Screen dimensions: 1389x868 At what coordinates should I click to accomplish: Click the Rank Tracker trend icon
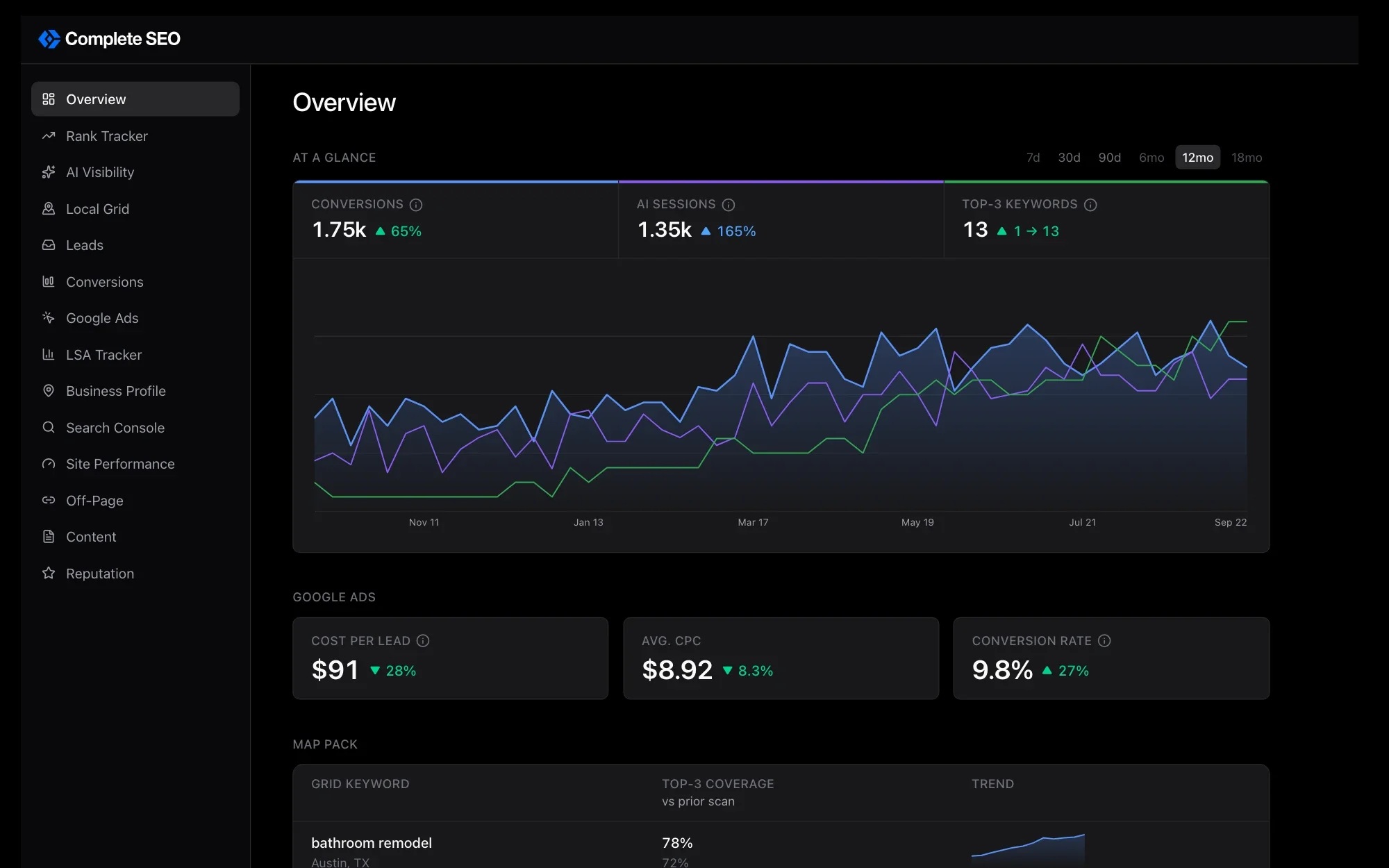(49, 136)
